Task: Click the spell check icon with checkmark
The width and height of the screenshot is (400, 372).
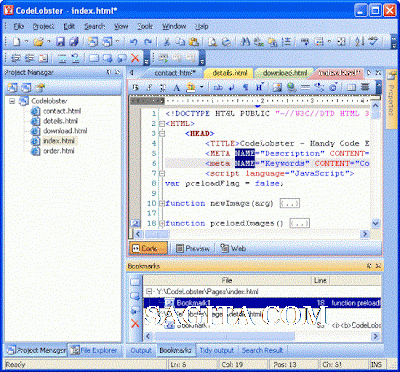Action: pyautogui.click(x=373, y=42)
